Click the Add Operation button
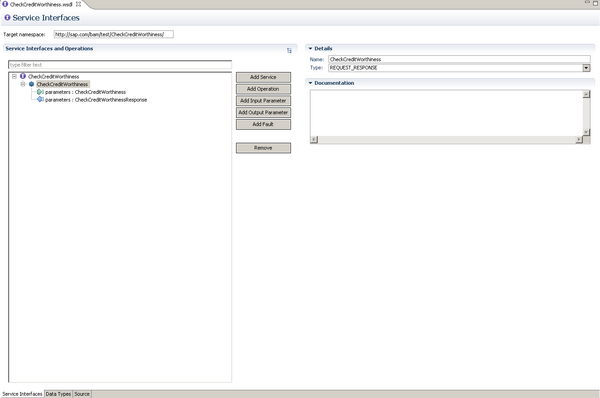The width and height of the screenshot is (600, 398). pyautogui.click(x=263, y=89)
